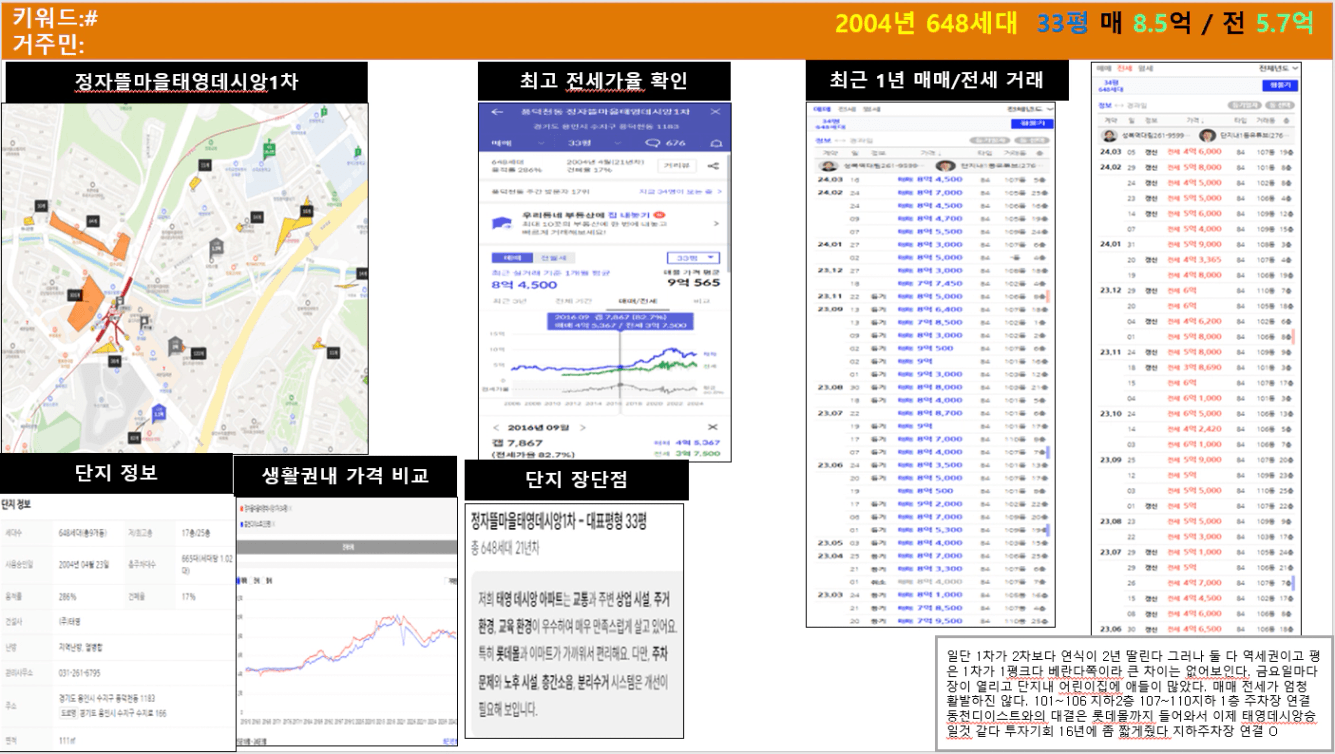Click the notes text box beginning 일단 1차가
Image resolution: width=1335 pixels, height=754 pixels.
1133,693
